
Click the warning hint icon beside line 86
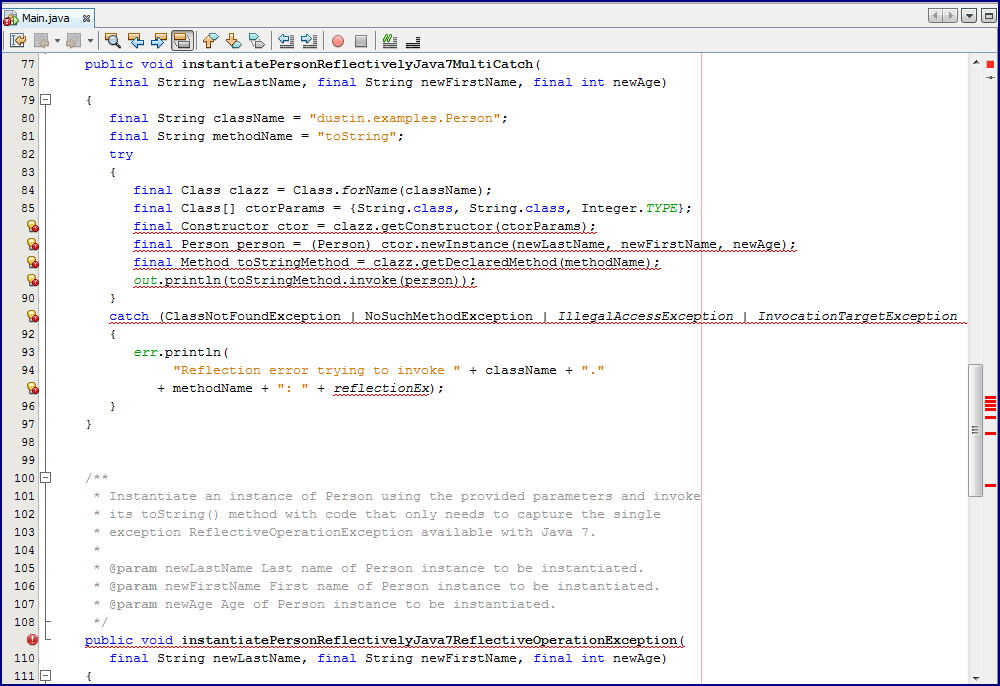coord(33,226)
